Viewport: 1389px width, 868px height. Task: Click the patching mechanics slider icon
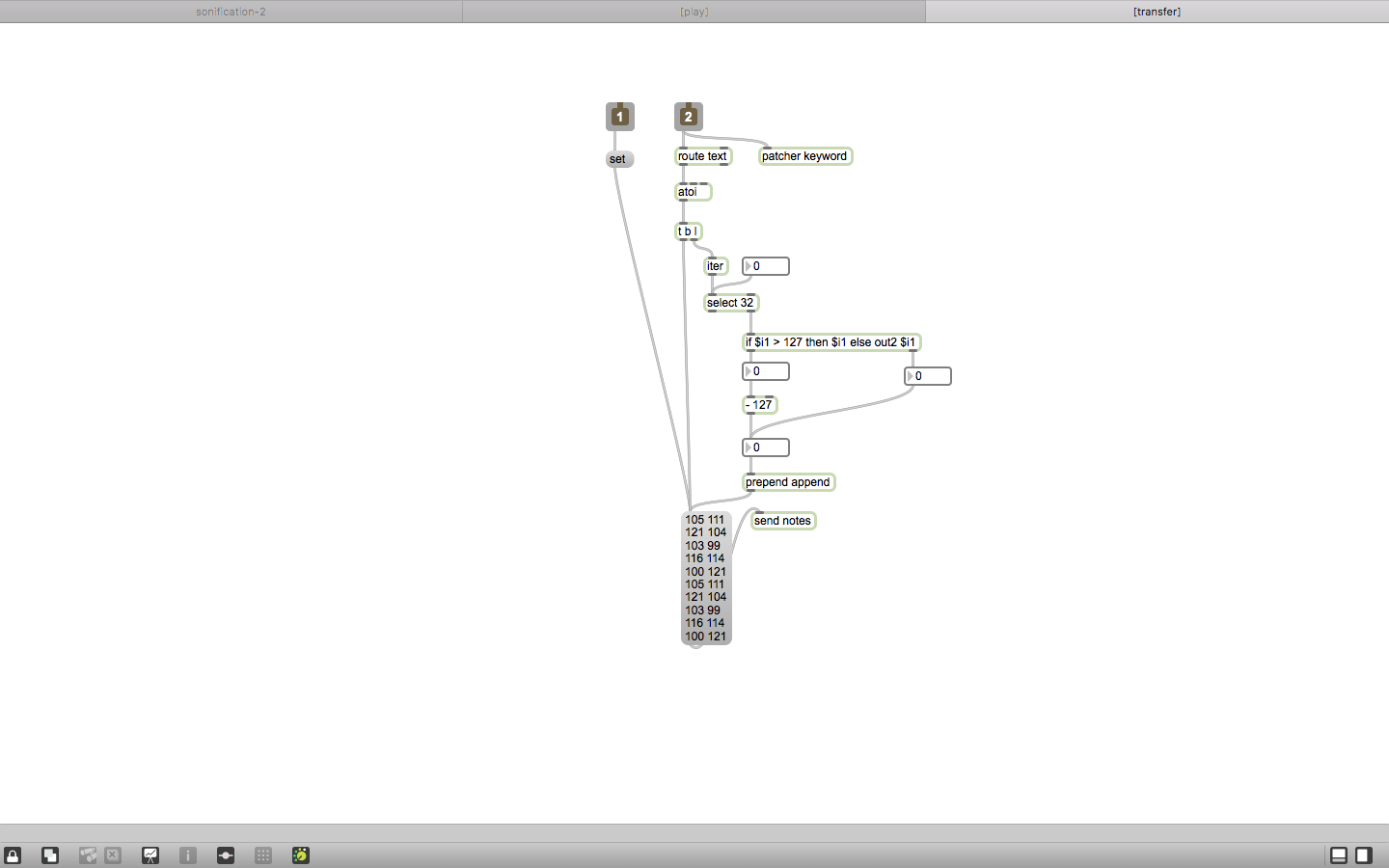pos(226,855)
